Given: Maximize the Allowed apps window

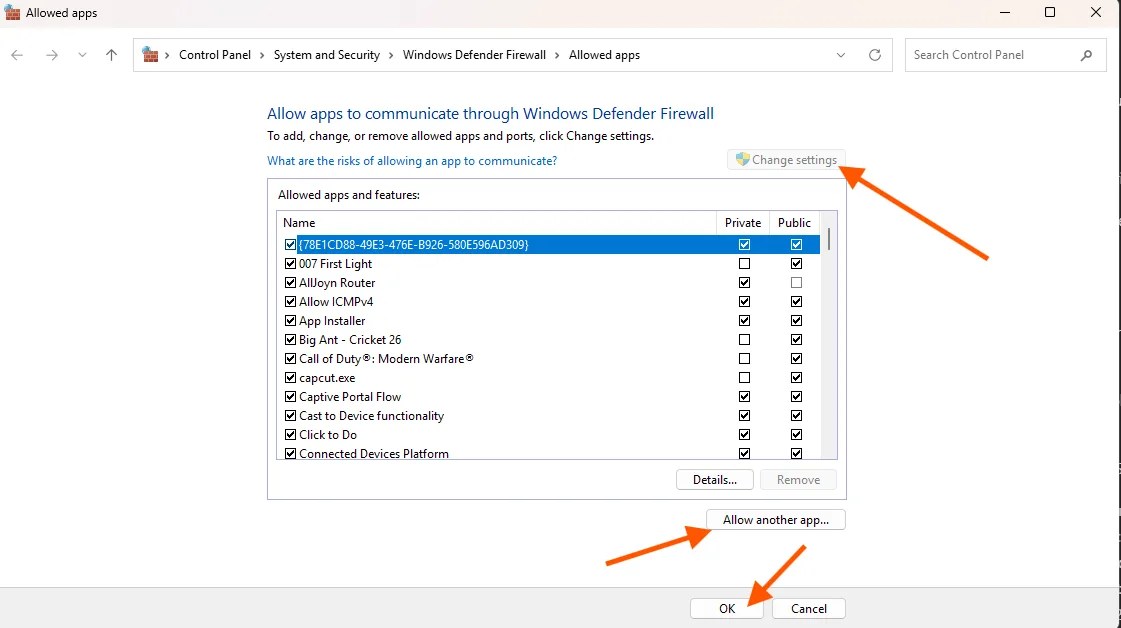Looking at the screenshot, I should (x=1050, y=13).
